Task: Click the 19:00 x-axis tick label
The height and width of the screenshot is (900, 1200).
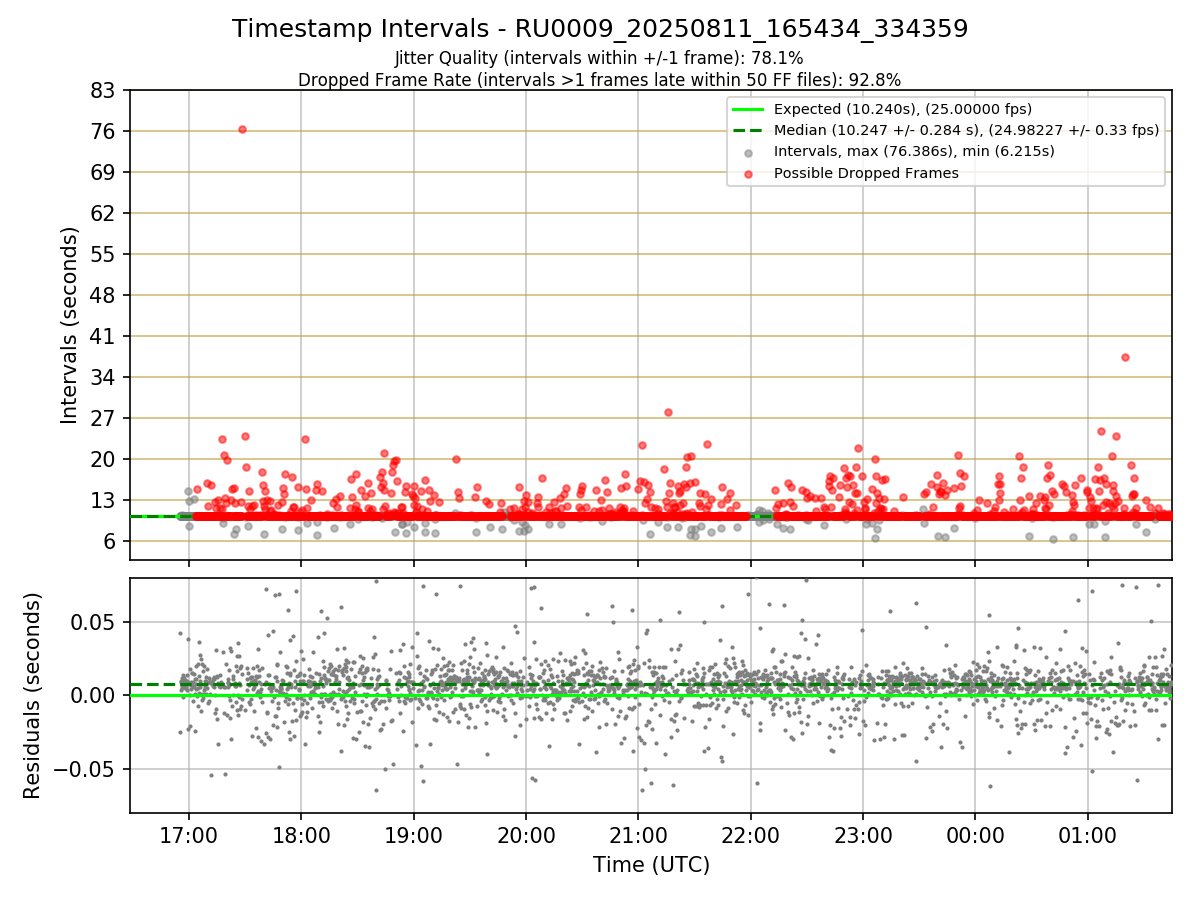Action: [x=414, y=835]
